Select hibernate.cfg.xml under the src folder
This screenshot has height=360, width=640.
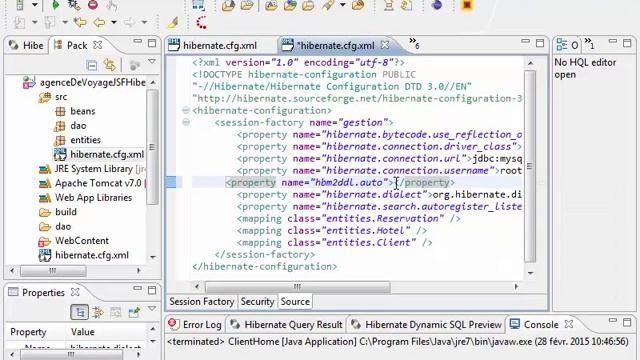click(99, 155)
